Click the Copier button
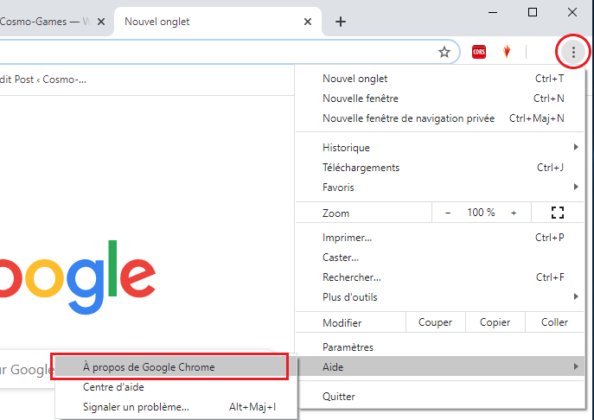Screen dimensions: 594x420 [x=495, y=322]
